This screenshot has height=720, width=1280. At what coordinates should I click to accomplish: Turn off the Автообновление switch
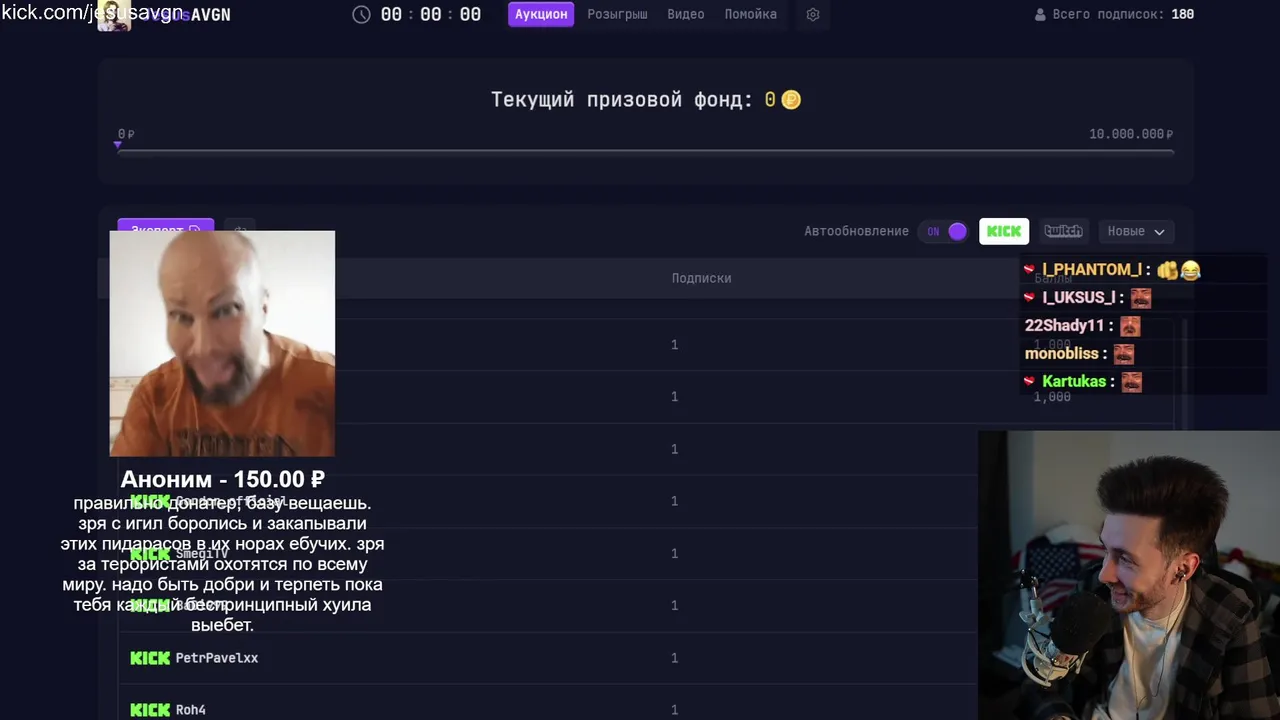click(946, 231)
